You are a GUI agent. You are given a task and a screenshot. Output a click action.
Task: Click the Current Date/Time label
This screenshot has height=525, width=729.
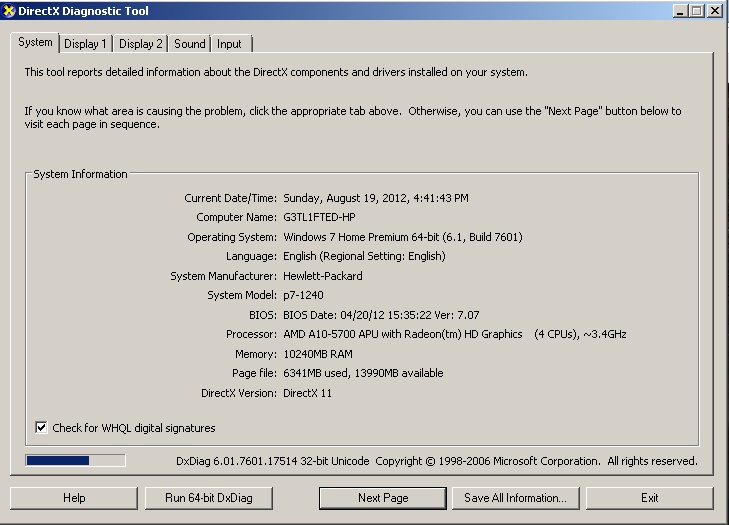(x=231, y=198)
